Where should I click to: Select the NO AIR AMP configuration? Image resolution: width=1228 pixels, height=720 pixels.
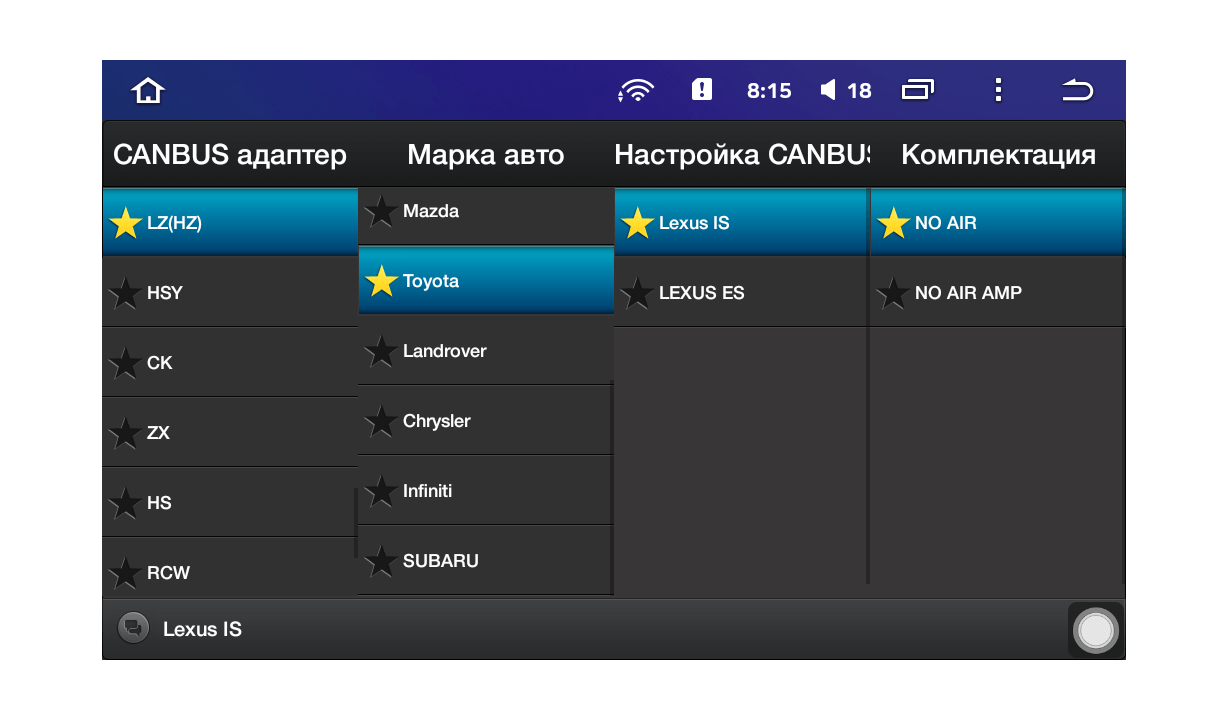[998, 292]
